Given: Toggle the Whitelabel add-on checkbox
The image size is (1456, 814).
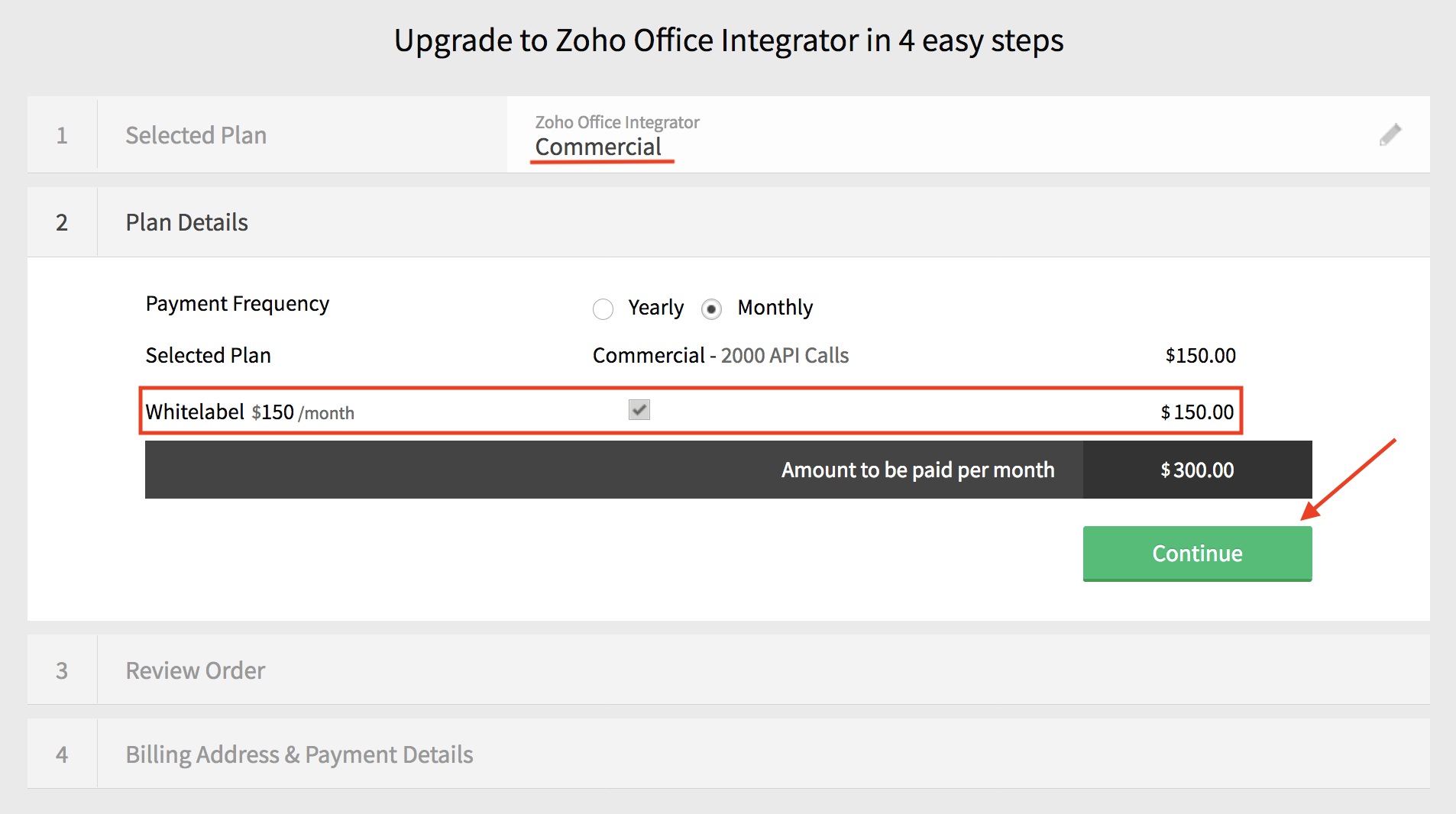Looking at the screenshot, I should pos(639,410).
